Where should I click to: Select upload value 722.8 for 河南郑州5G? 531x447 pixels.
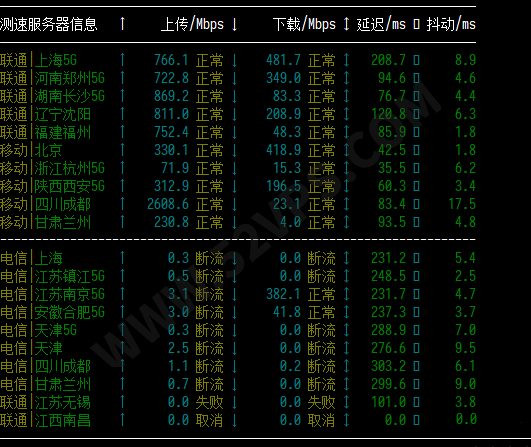[x=171, y=78]
